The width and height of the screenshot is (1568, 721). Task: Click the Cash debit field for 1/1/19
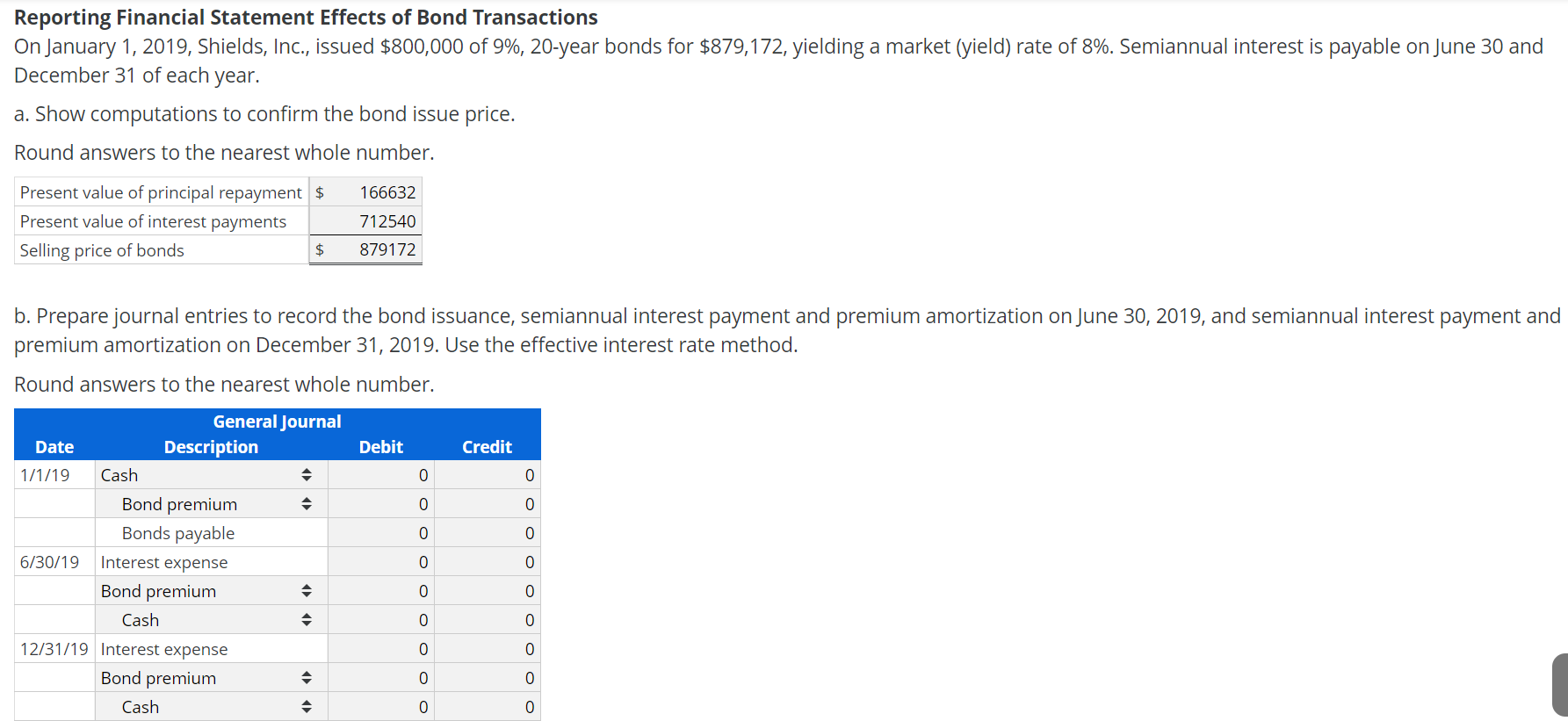(x=381, y=474)
